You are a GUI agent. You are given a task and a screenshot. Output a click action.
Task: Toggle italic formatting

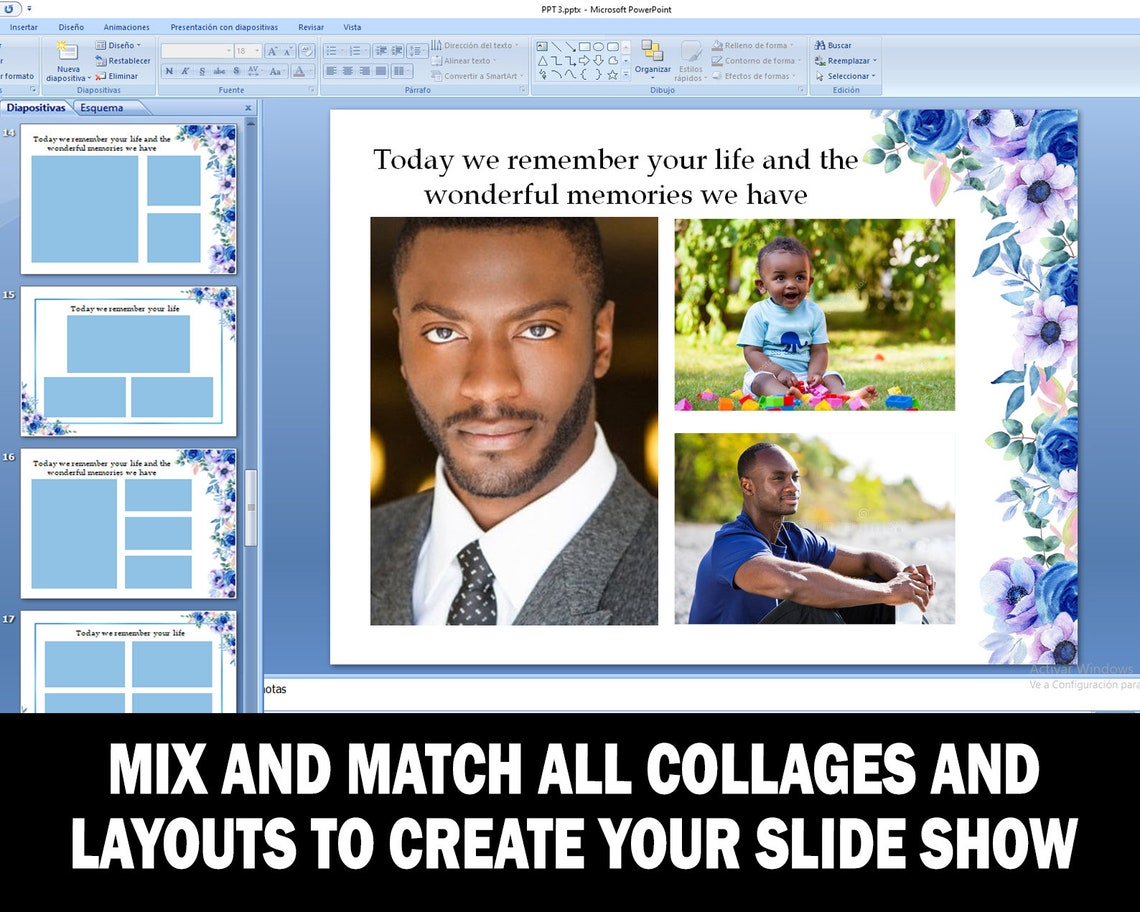[185, 70]
